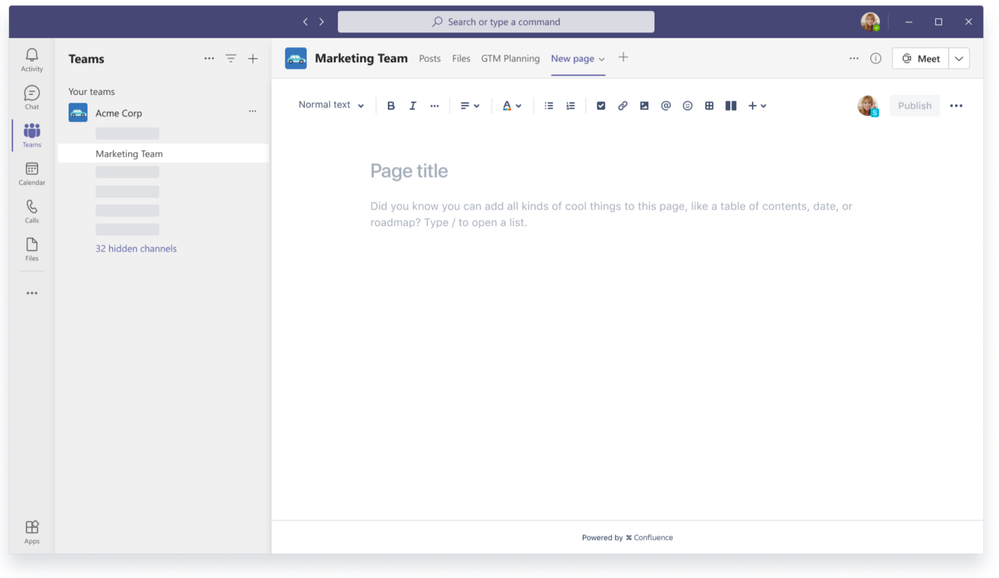Screen dimensions: 999x578
Task: Click the search or command box
Action: [496, 22]
